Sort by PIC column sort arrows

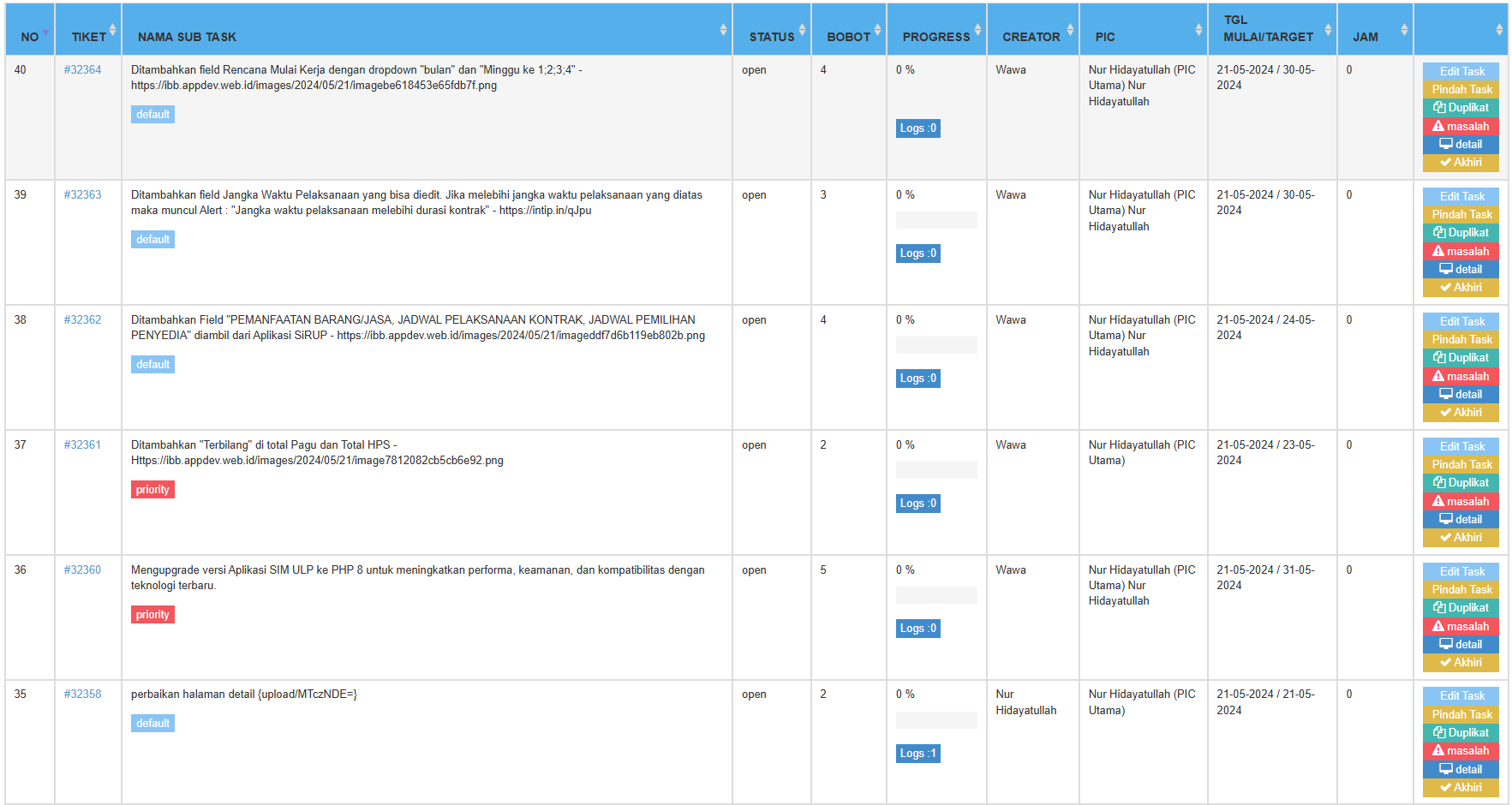(1198, 30)
